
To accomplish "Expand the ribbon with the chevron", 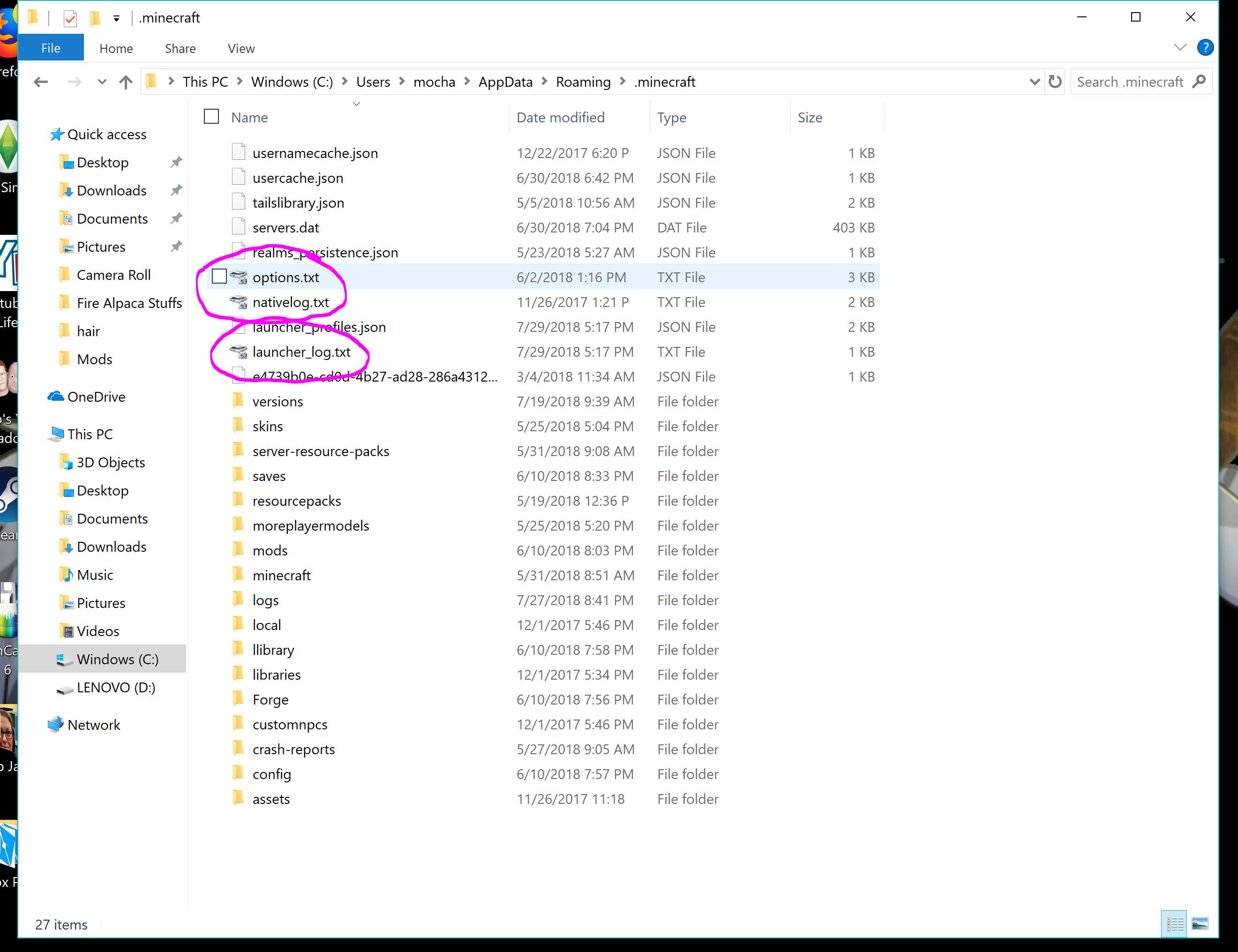I will [x=1180, y=48].
